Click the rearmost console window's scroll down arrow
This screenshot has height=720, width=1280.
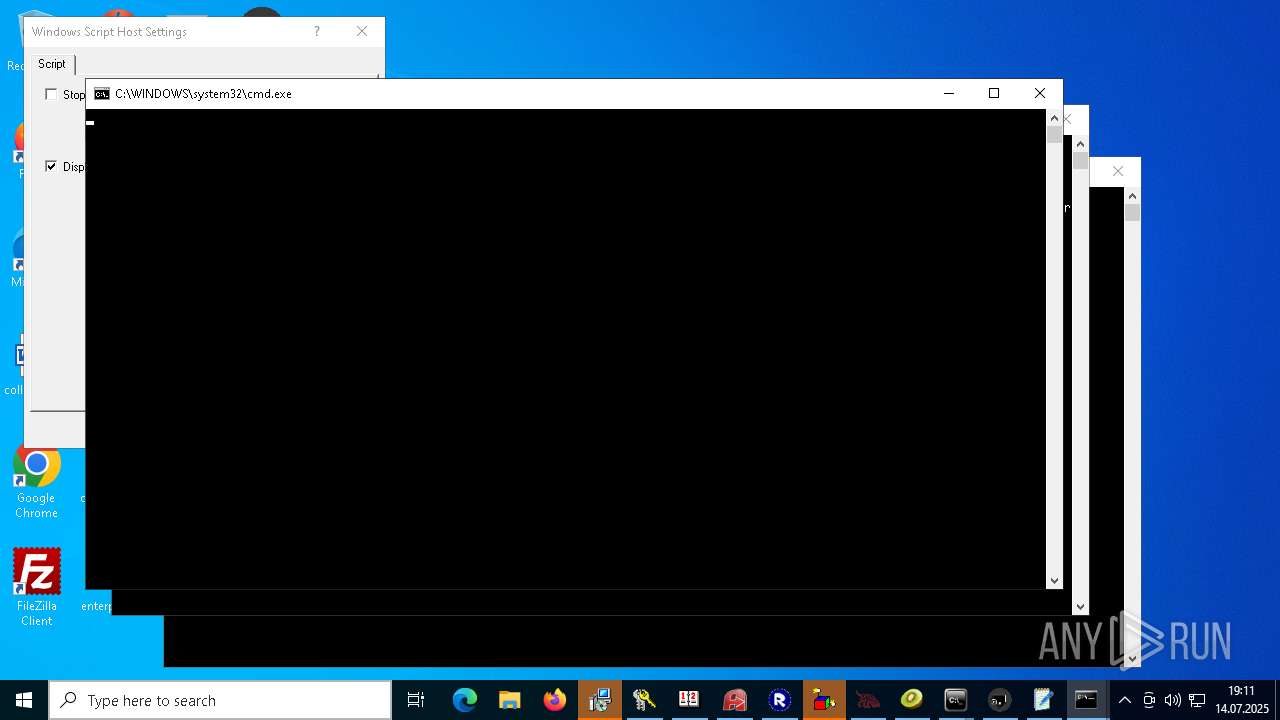click(x=1132, y=658)
